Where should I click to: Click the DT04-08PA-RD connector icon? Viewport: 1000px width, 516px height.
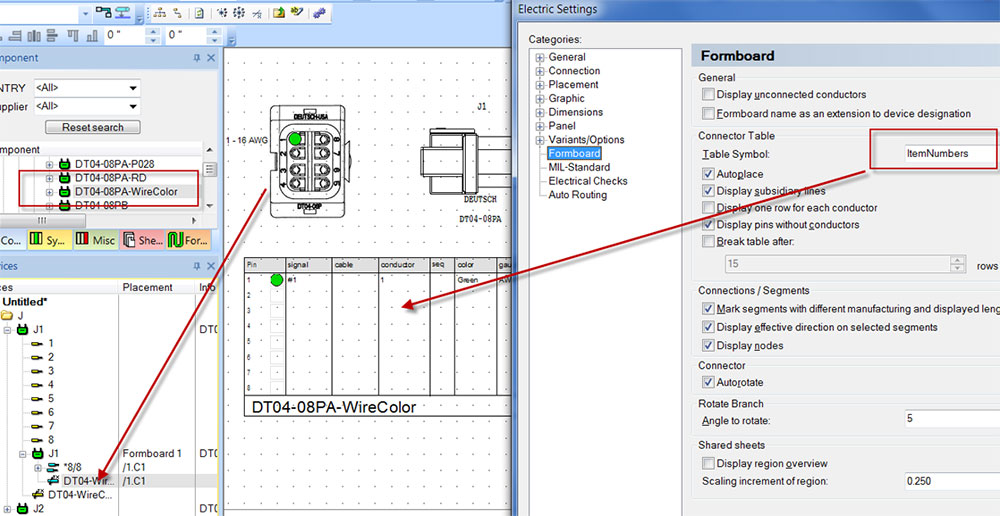65,177
